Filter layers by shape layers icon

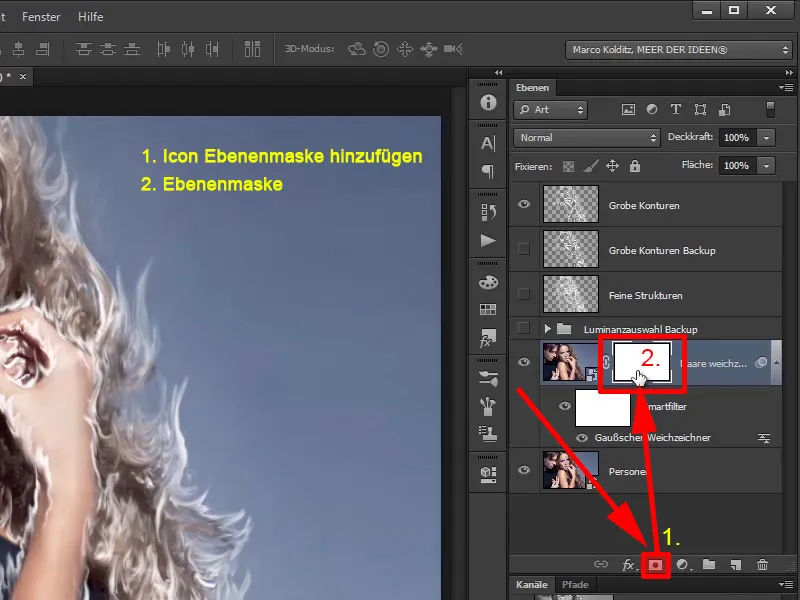701,110
